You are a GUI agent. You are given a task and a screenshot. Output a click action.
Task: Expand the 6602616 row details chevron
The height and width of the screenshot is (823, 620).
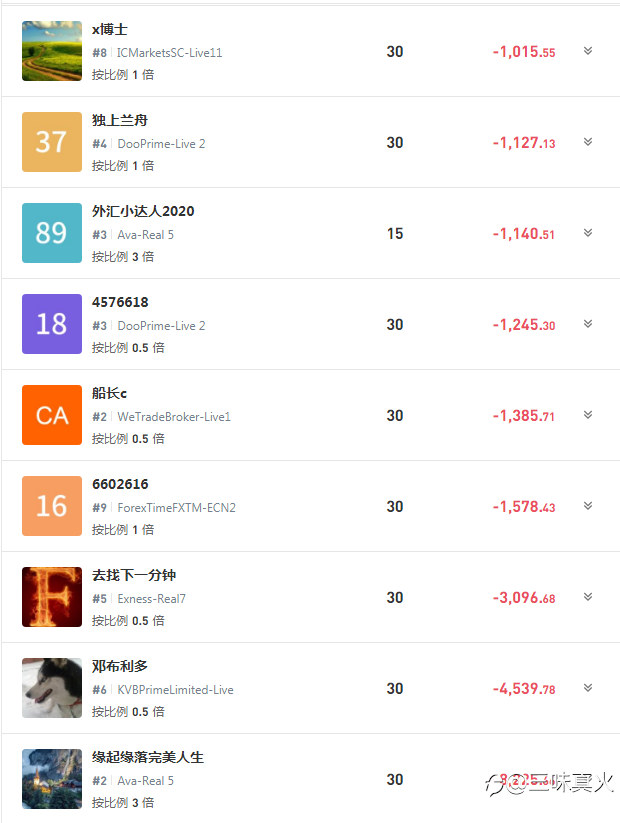(x=588, y=505)
